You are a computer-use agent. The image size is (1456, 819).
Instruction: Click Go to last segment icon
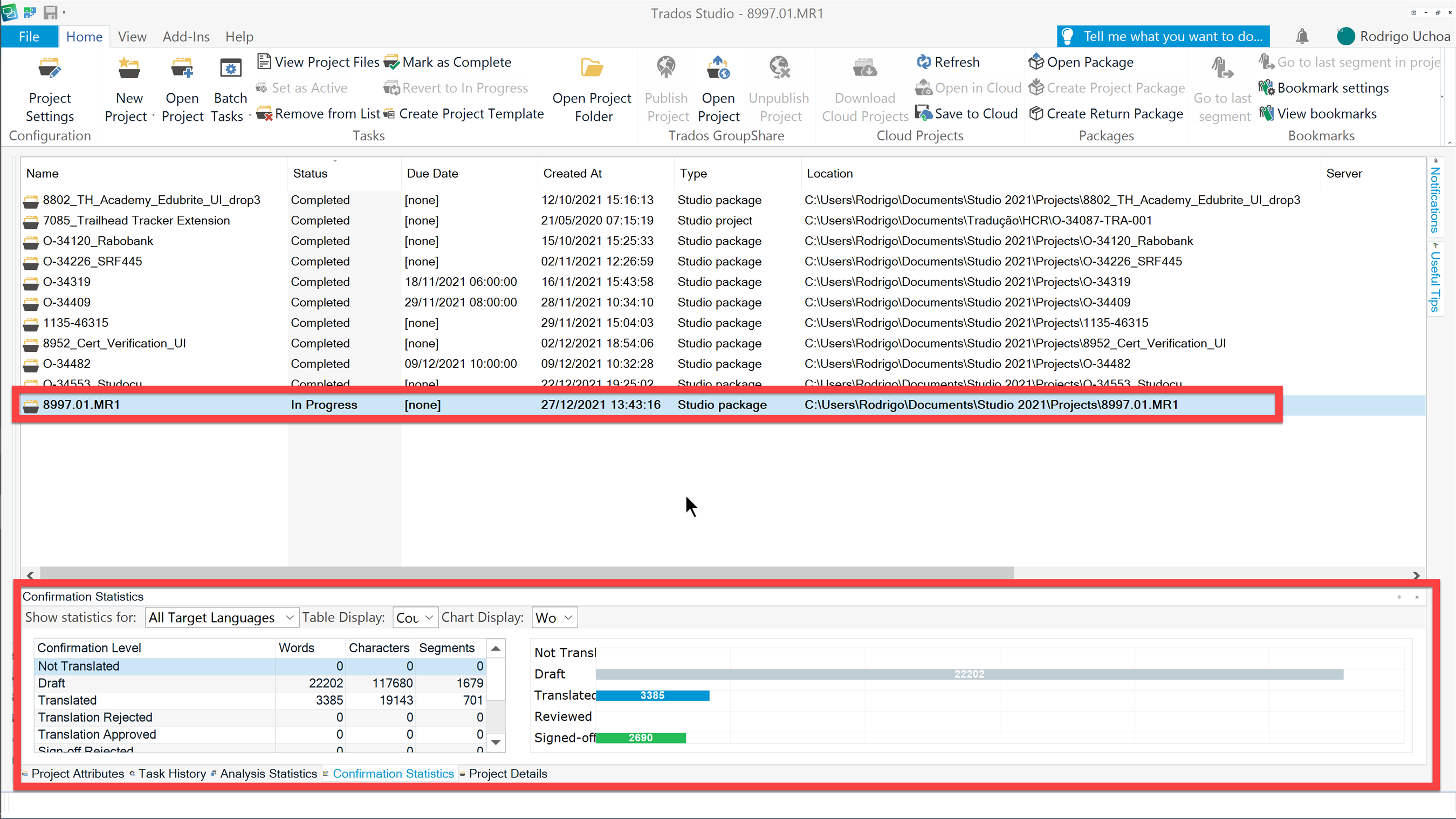coord(1222,68)
